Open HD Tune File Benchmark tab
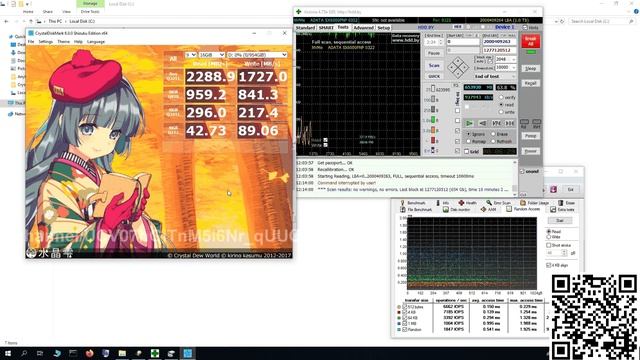The height and width of the screenshot is (360, 640). [416, 209]
